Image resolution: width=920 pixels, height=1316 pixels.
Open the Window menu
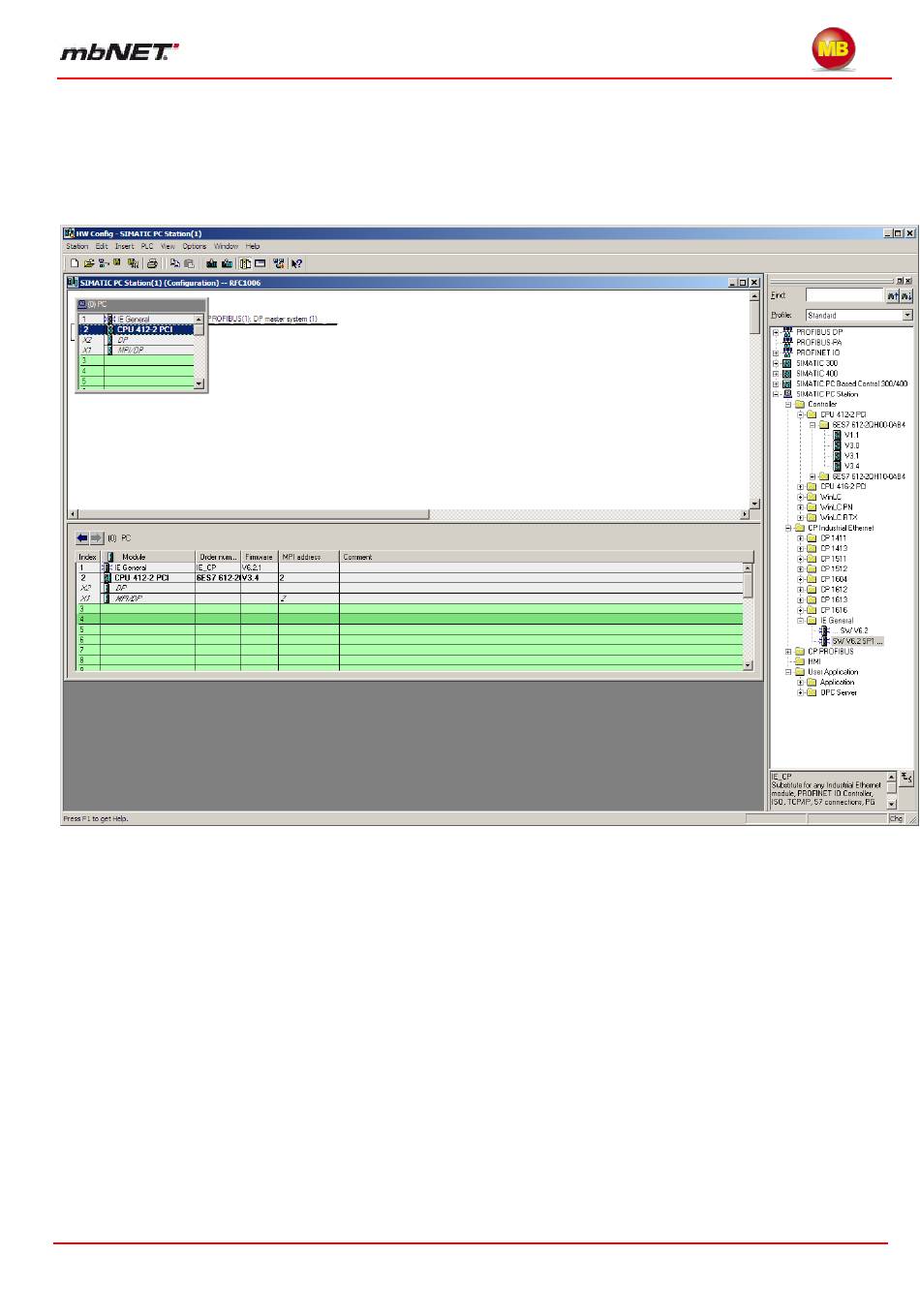pos(226,247)
